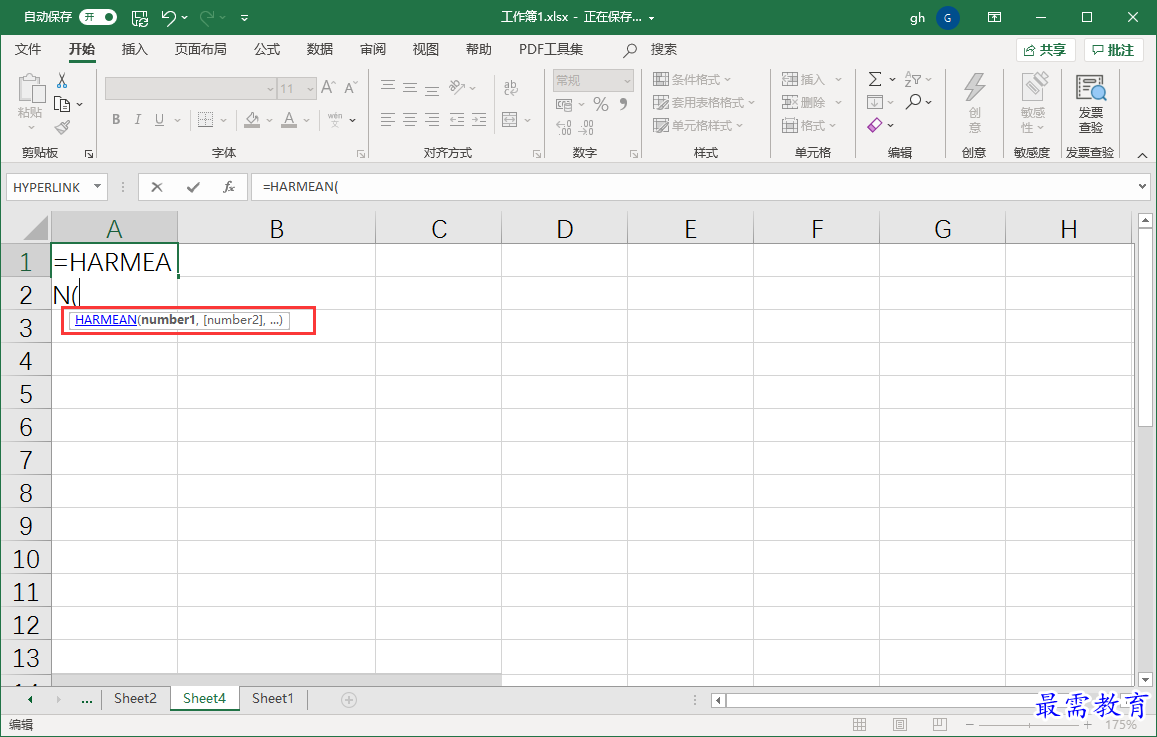Open the 套用表格格式 dropdown
1157x737 pixels.
tap(704, 103)
